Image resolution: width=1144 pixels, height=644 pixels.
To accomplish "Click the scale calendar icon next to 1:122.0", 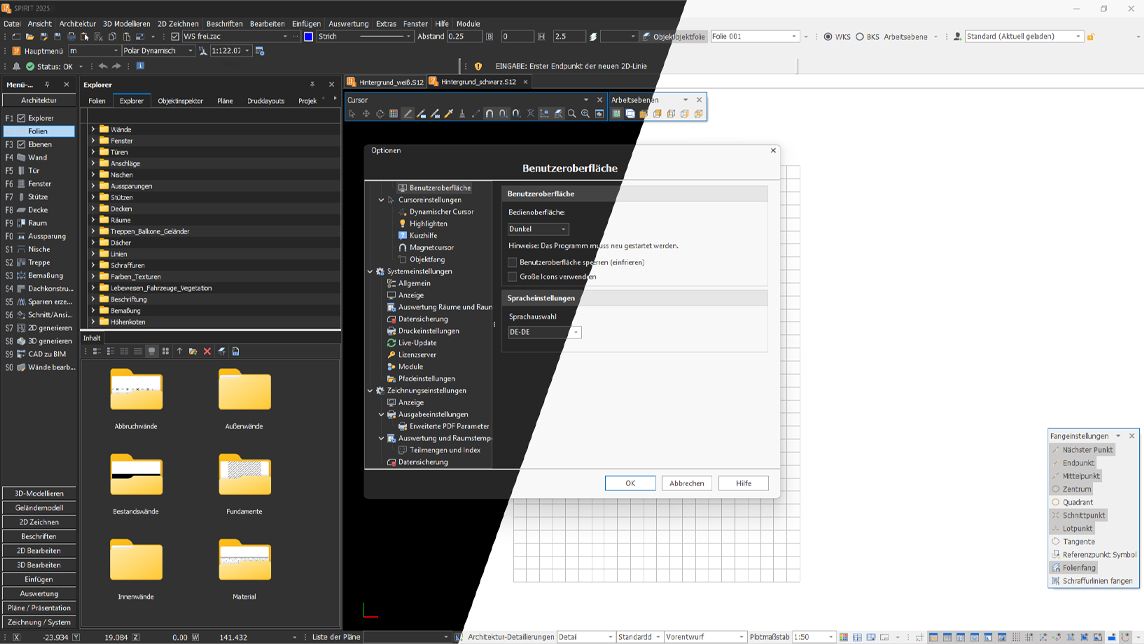I will click(x=260, y=51).
